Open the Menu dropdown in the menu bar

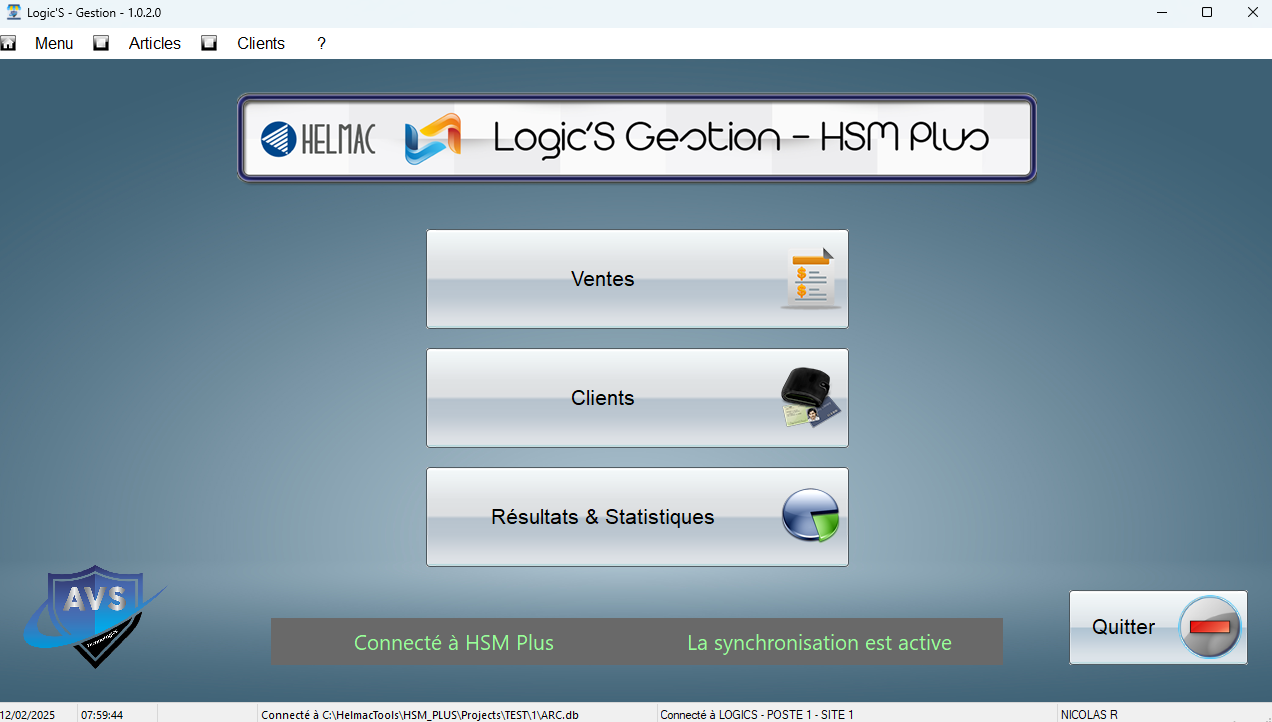(x=54, y=43)
